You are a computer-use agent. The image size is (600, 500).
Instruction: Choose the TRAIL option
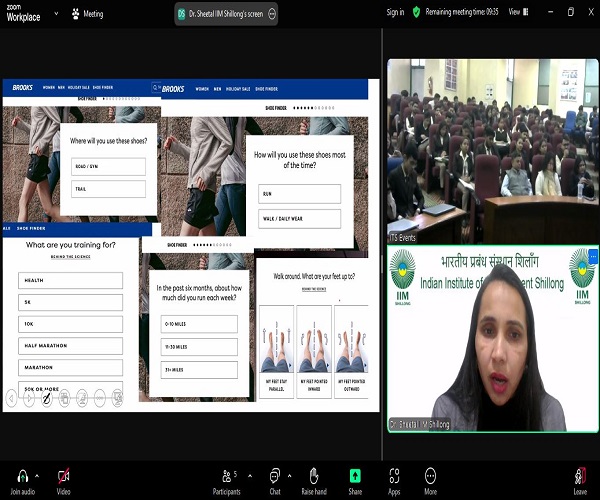pyautogui.click(x=108, y=189)
